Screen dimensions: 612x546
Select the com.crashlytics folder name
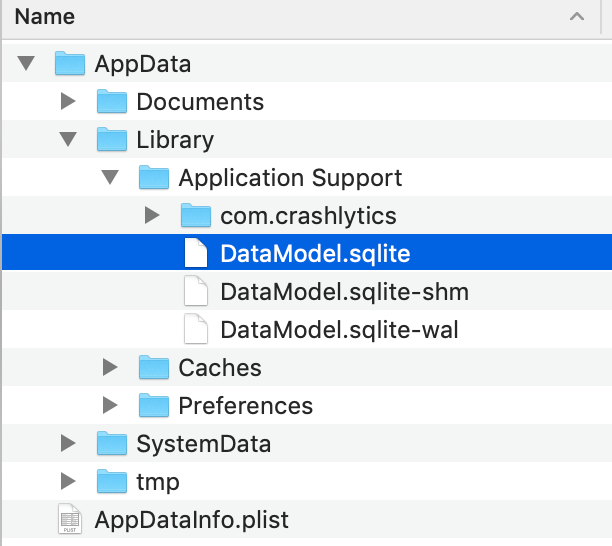pos(308,216)
